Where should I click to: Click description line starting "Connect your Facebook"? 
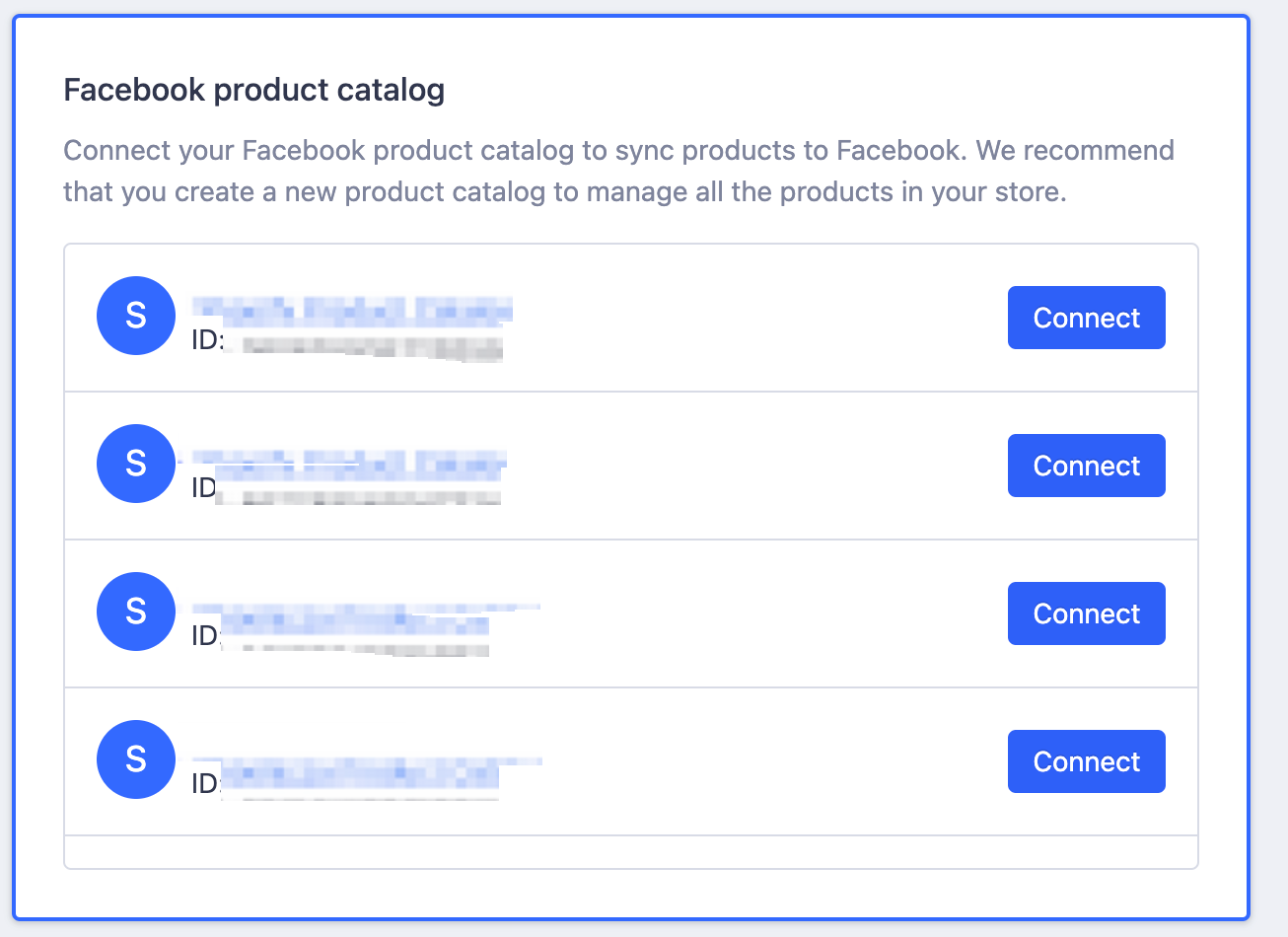(x=618, y=150)
